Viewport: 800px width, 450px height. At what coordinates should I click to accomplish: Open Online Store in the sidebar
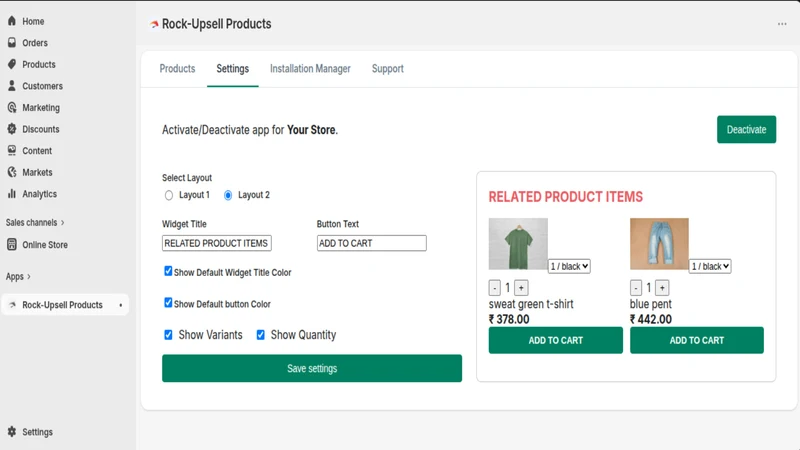45,245
